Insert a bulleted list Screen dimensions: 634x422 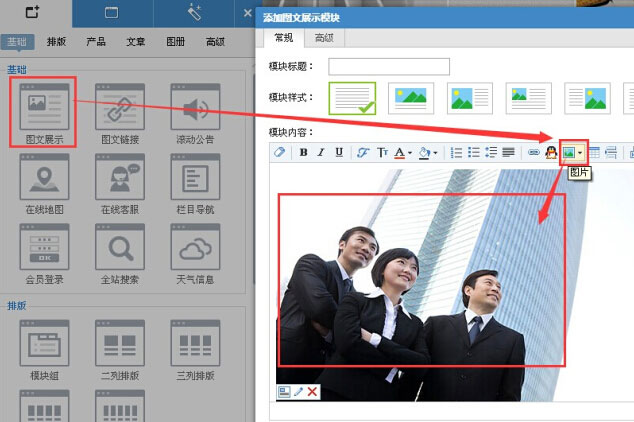click(474, 152)
